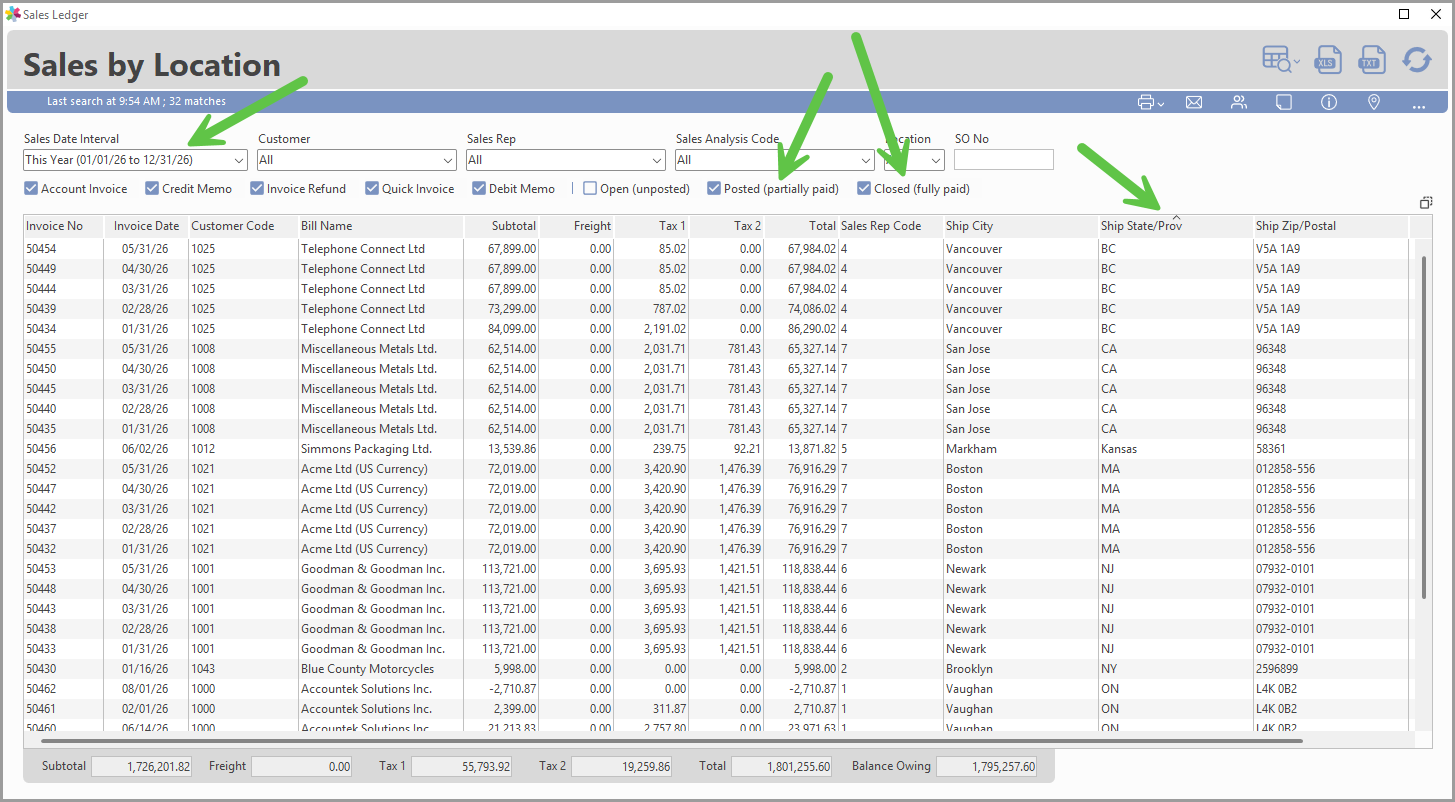Enable the Open (unposted) checkbox
The image size is (1455, 802).
click(590, 188)
